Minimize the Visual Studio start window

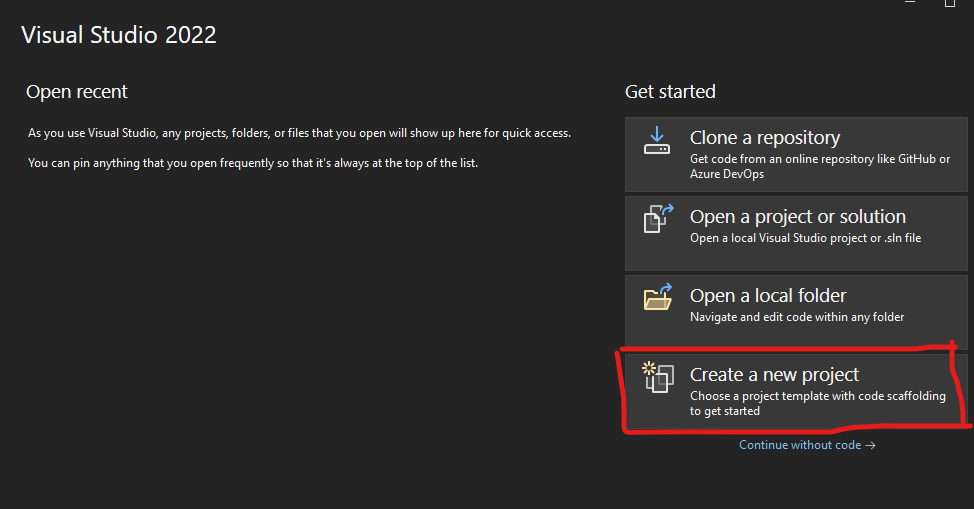(x=910, y=2)
